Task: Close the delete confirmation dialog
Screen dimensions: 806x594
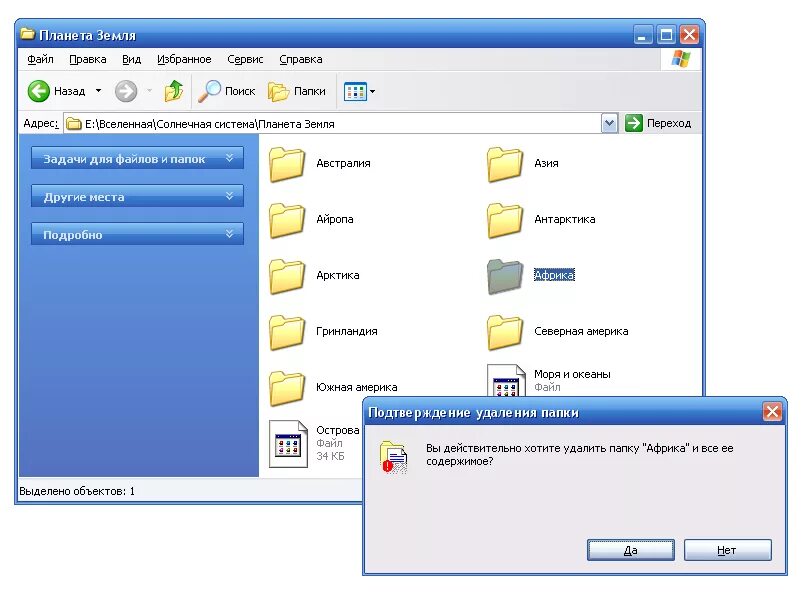Action: pyautogui.click(x=772, y=412)
